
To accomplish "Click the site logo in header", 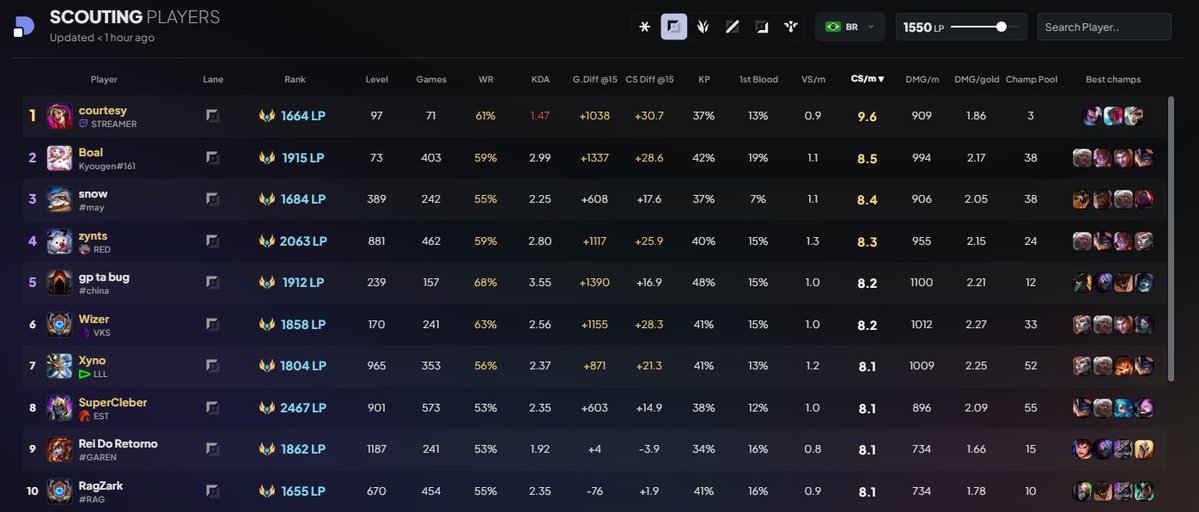I will coord(24,27).
